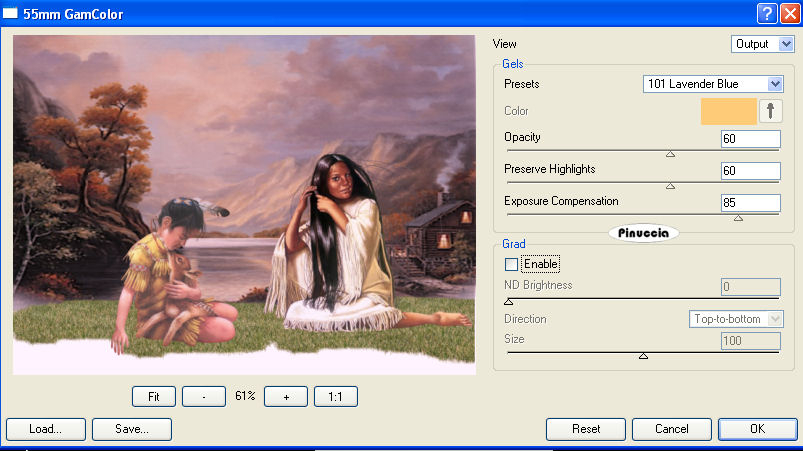
Task: Open the orange Color swatch
Action: [728, 111]
